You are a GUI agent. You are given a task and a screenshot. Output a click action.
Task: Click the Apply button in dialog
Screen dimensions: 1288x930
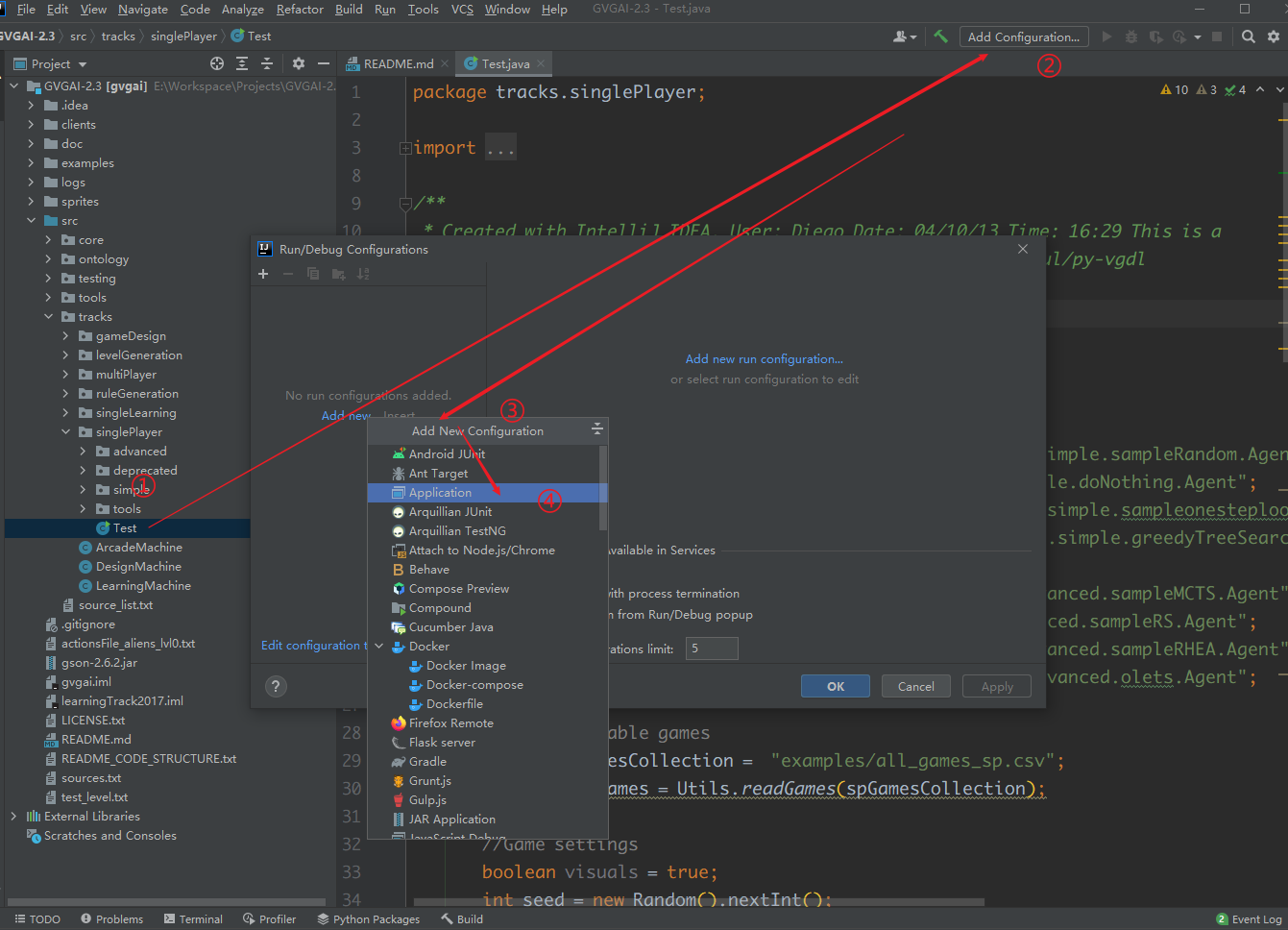point(997,686)
